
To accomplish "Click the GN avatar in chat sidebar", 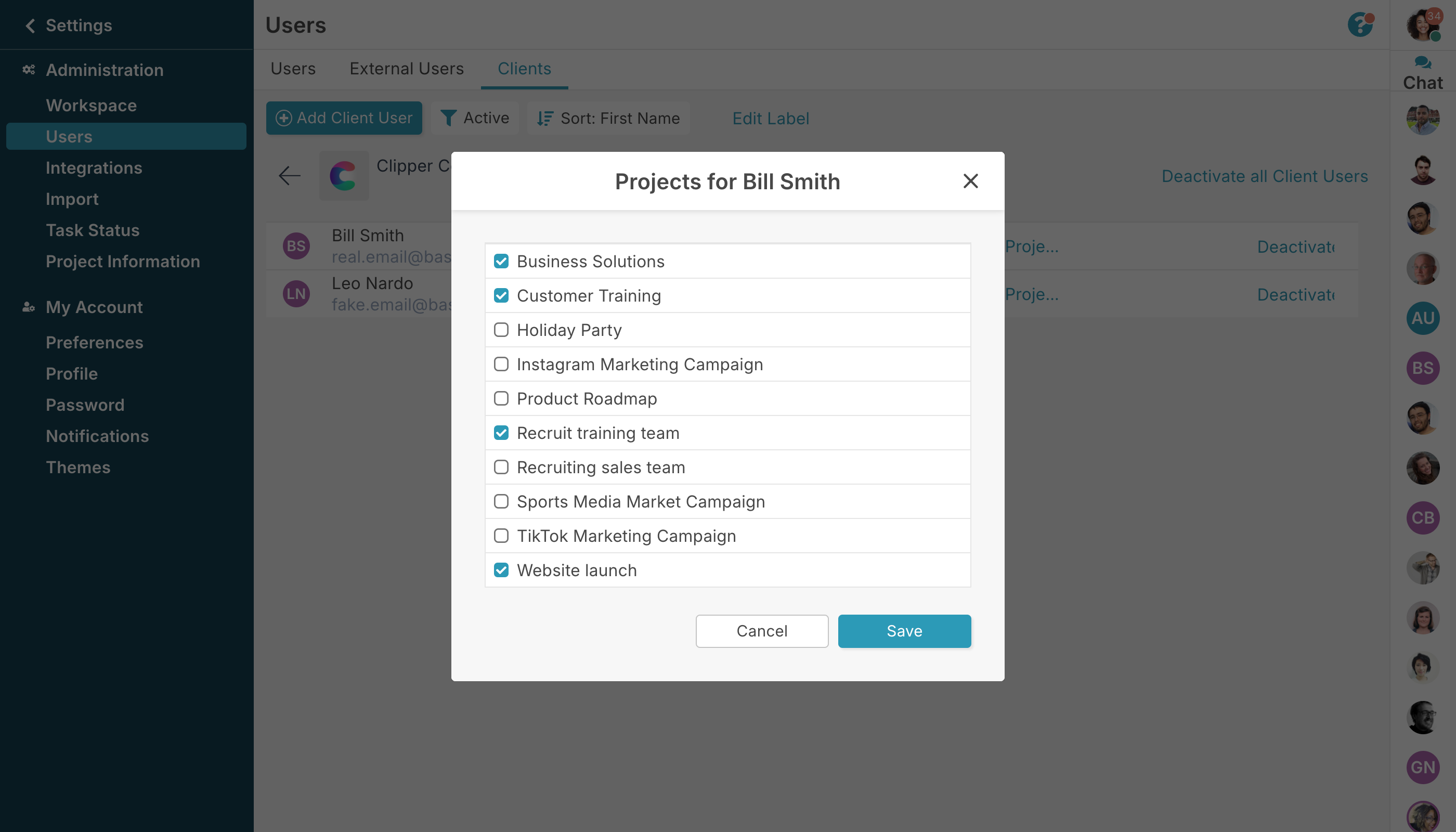I will click(x=1422, y=767).
